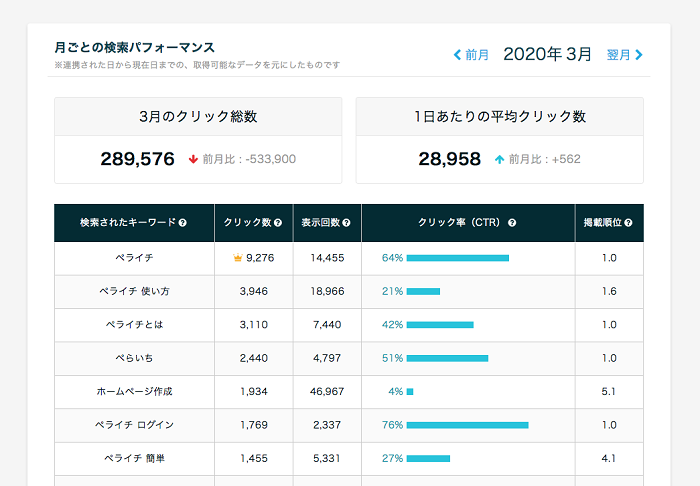The image size is (700, 486).
Task: Click the 1日あたりの平均クリック数 card heading
Action: pos(500,116)
